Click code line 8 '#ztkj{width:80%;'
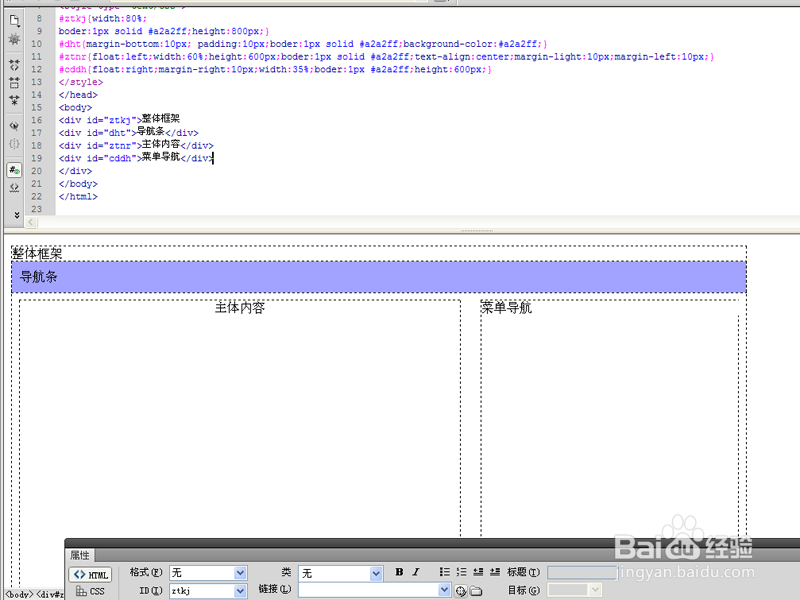 tap(103, 19)
